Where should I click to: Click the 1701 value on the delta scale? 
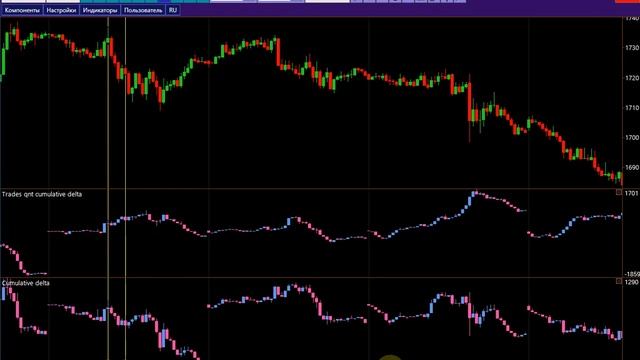tap(632, 193)
